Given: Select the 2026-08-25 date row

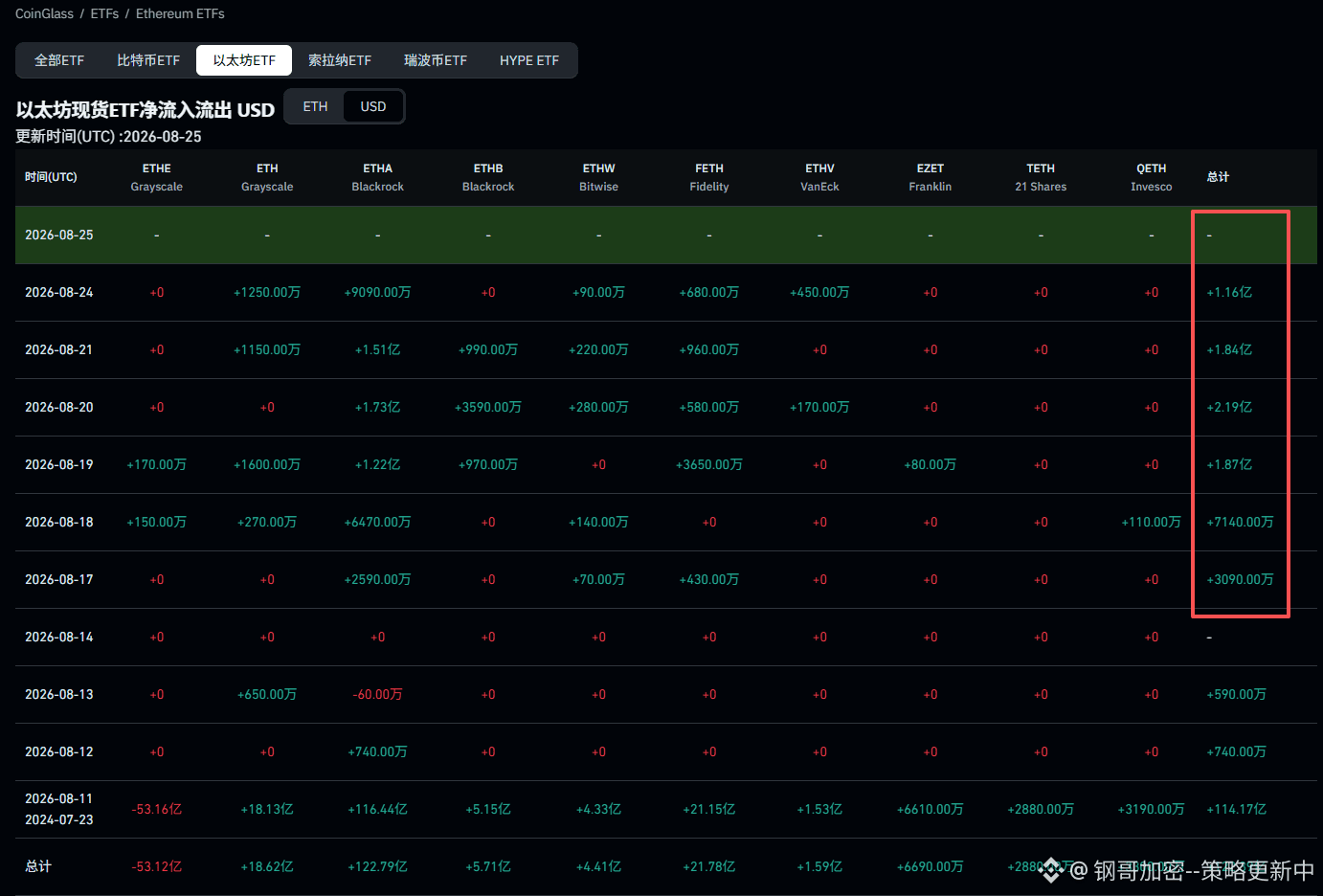Looking at the screenshot, I should point(666,235).
